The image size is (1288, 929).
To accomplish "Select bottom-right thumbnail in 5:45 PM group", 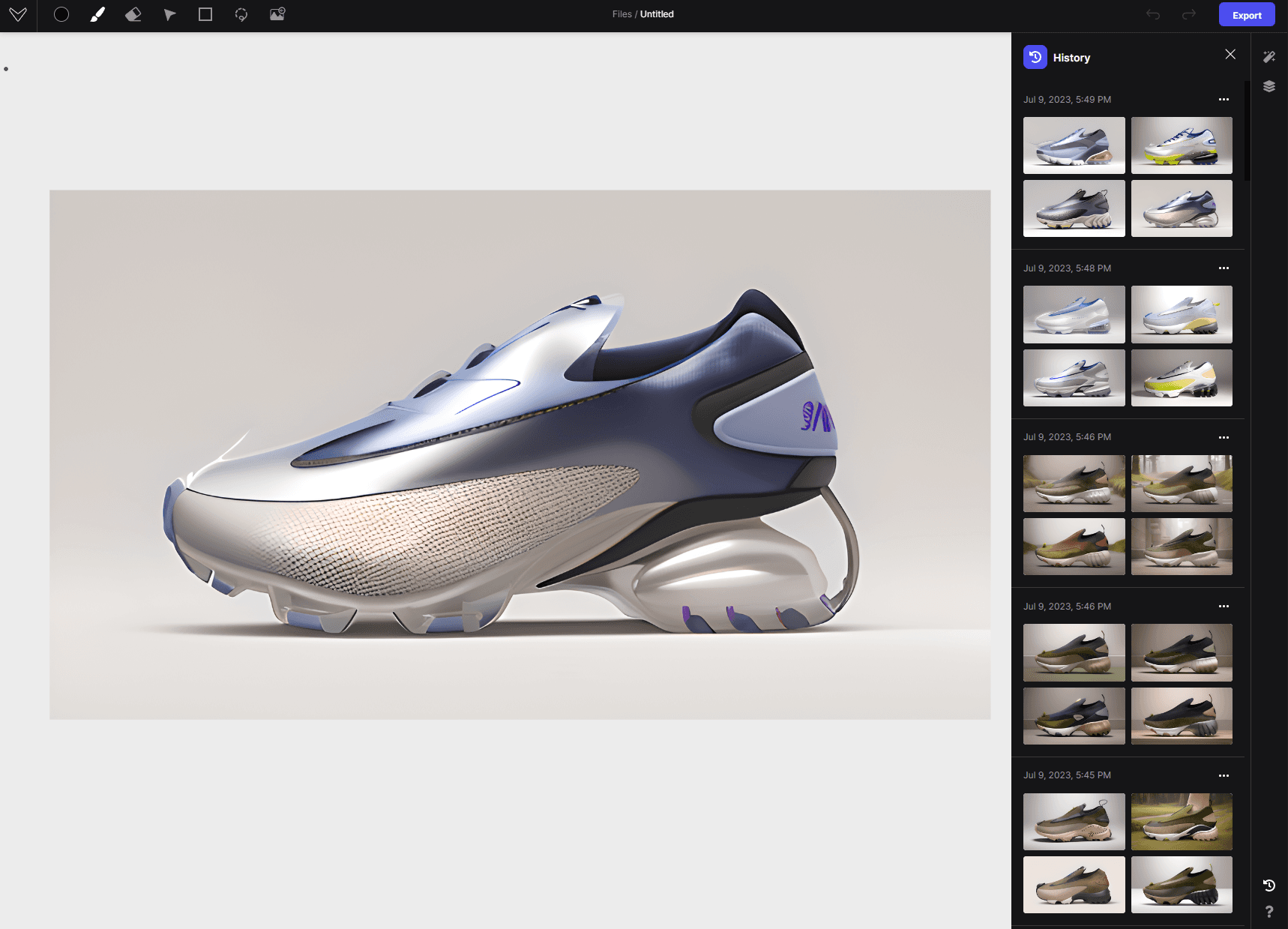I will click(1182, 885).
